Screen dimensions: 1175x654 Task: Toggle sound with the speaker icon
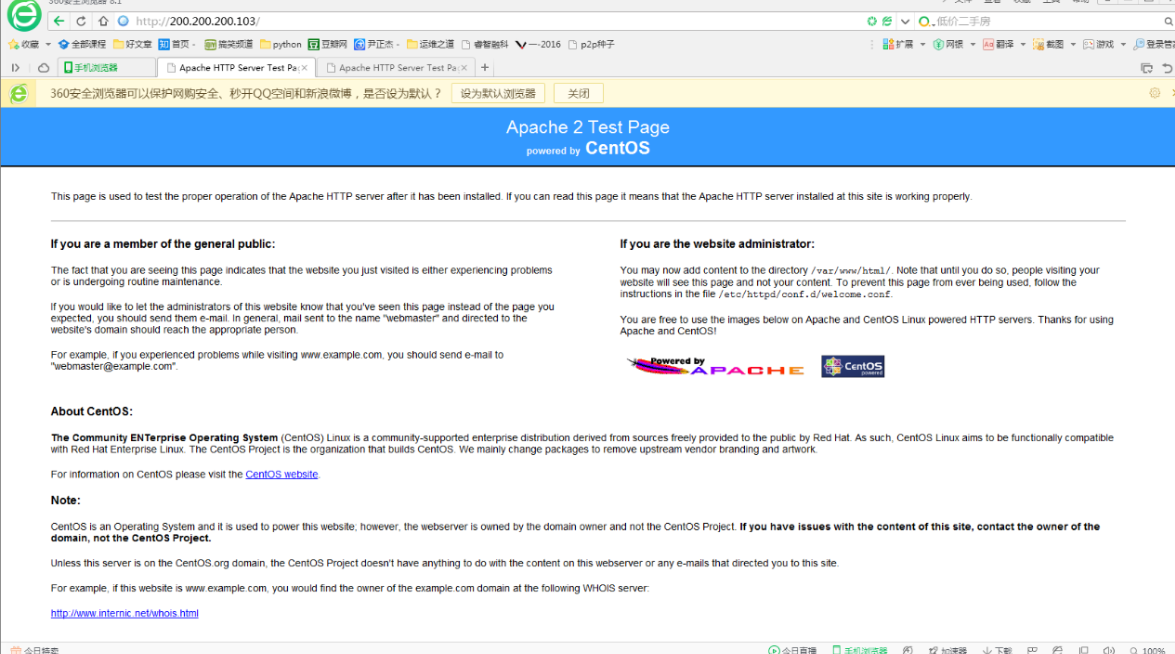(1109, 650)
